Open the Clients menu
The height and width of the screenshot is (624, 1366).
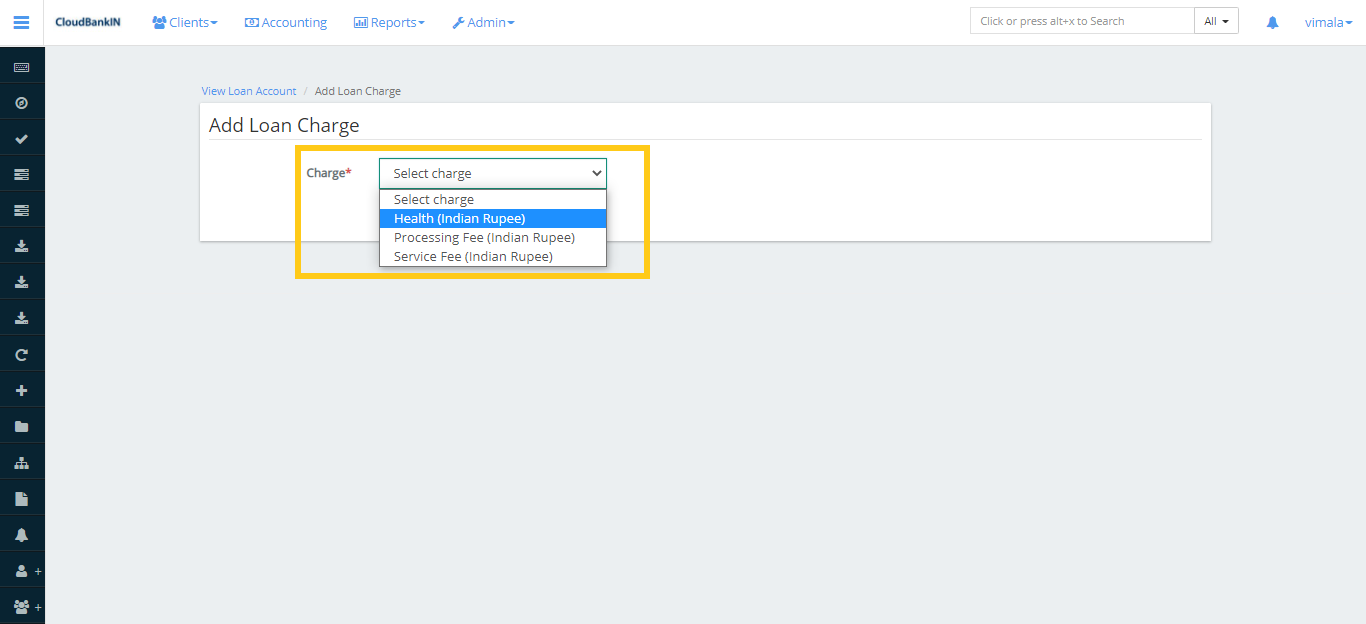point(185,22)
